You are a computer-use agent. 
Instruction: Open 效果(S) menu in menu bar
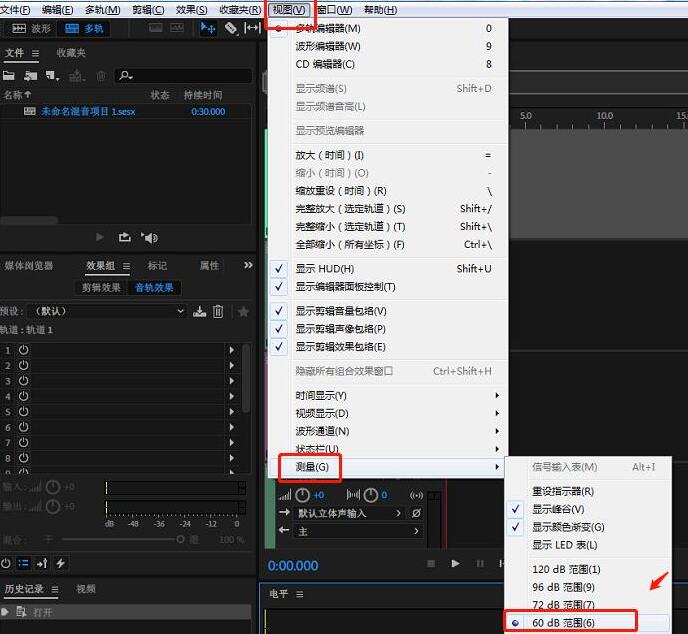click(191, 10)
